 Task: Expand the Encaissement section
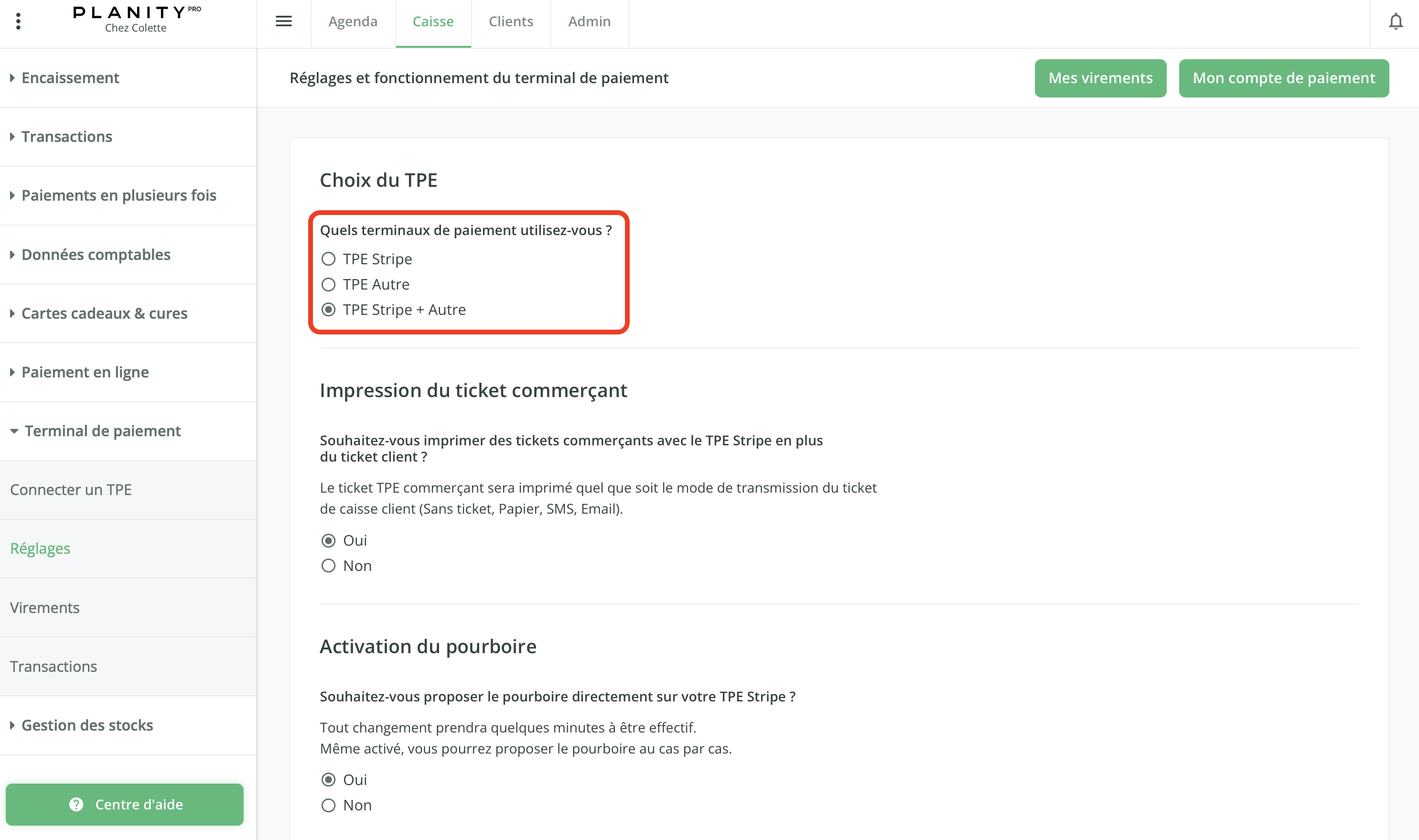click(x=70, y=77)
